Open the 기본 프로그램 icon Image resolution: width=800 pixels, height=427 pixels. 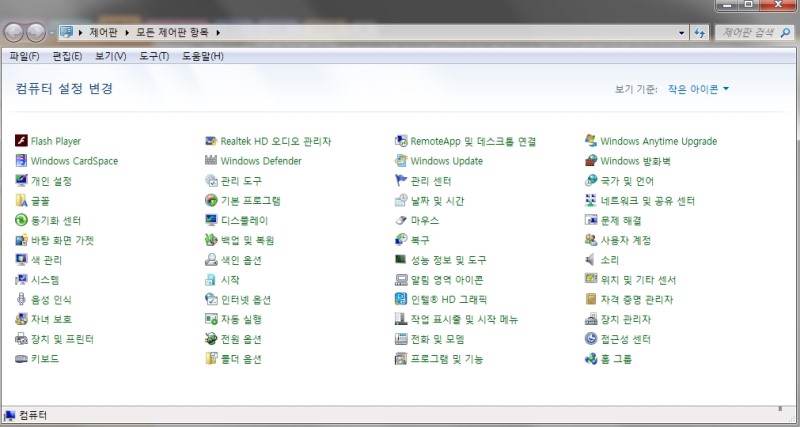point(211,200)
